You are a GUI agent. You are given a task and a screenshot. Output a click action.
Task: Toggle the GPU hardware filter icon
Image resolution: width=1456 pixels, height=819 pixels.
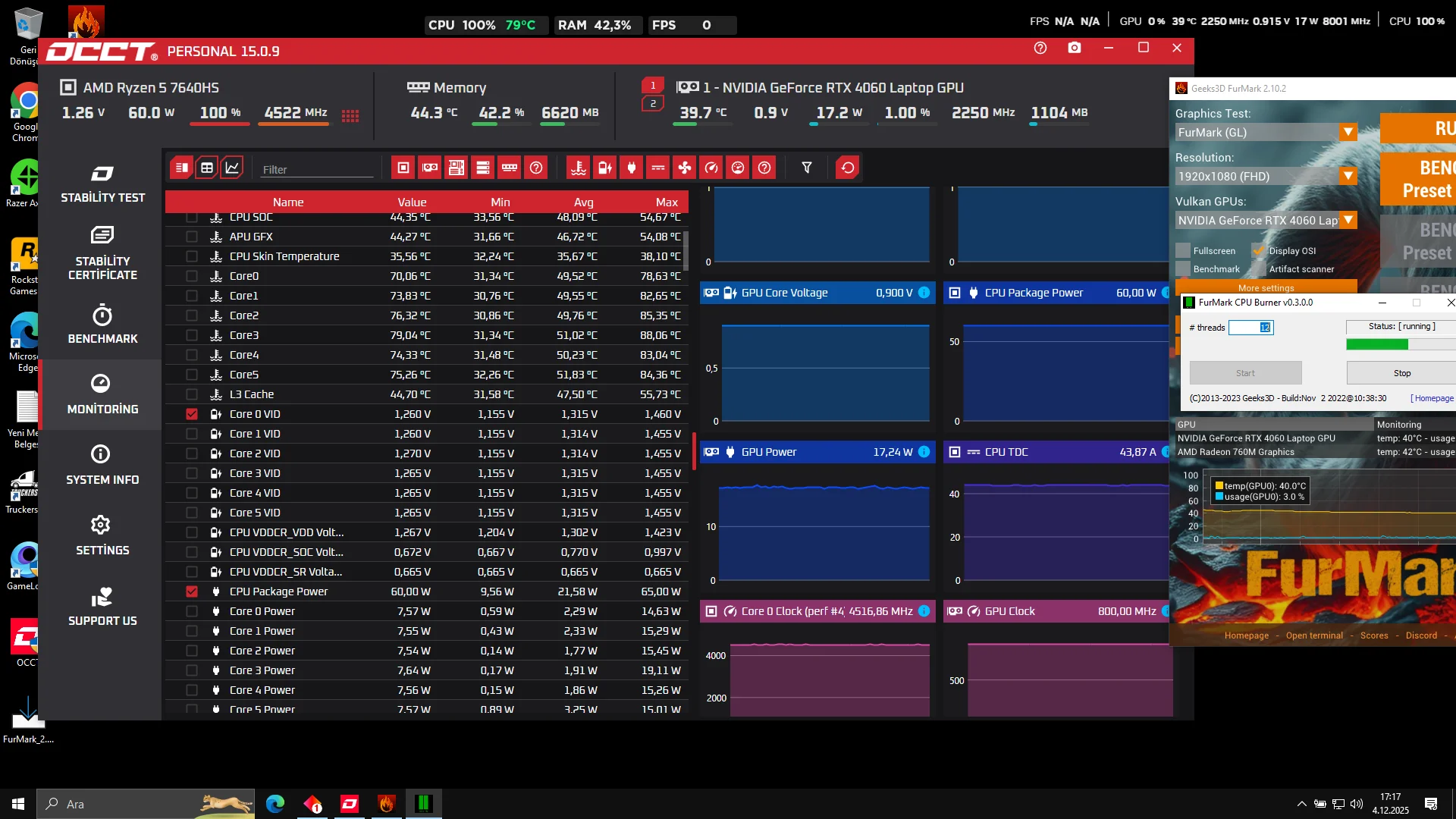point(430,168)
